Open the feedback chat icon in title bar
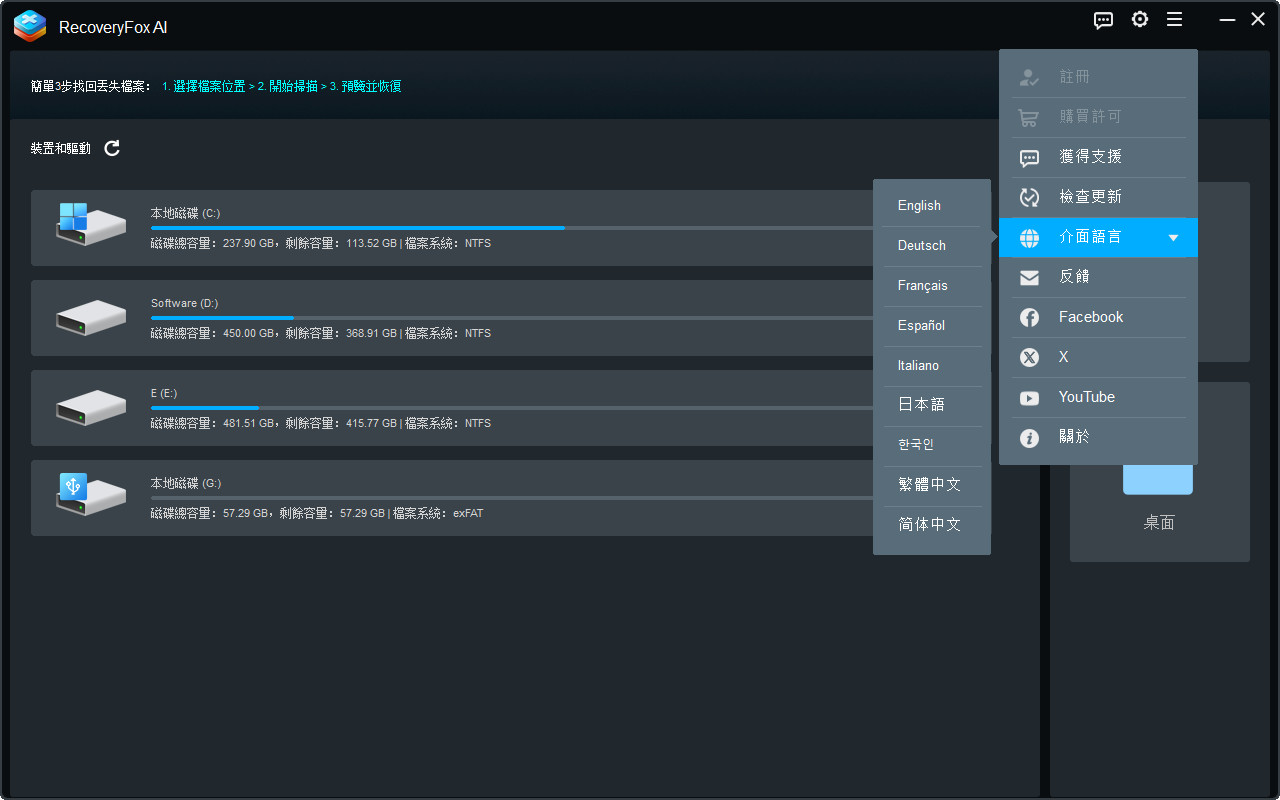This screenshot has width=1280, height=800. tap(1104, 20)
